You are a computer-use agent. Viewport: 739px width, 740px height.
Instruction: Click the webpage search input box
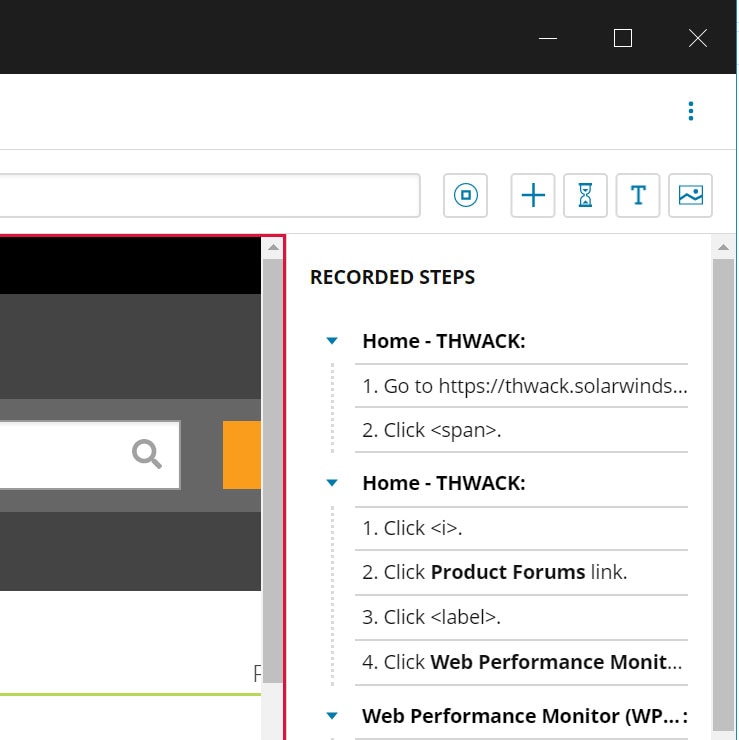click(x=90, y=454)
